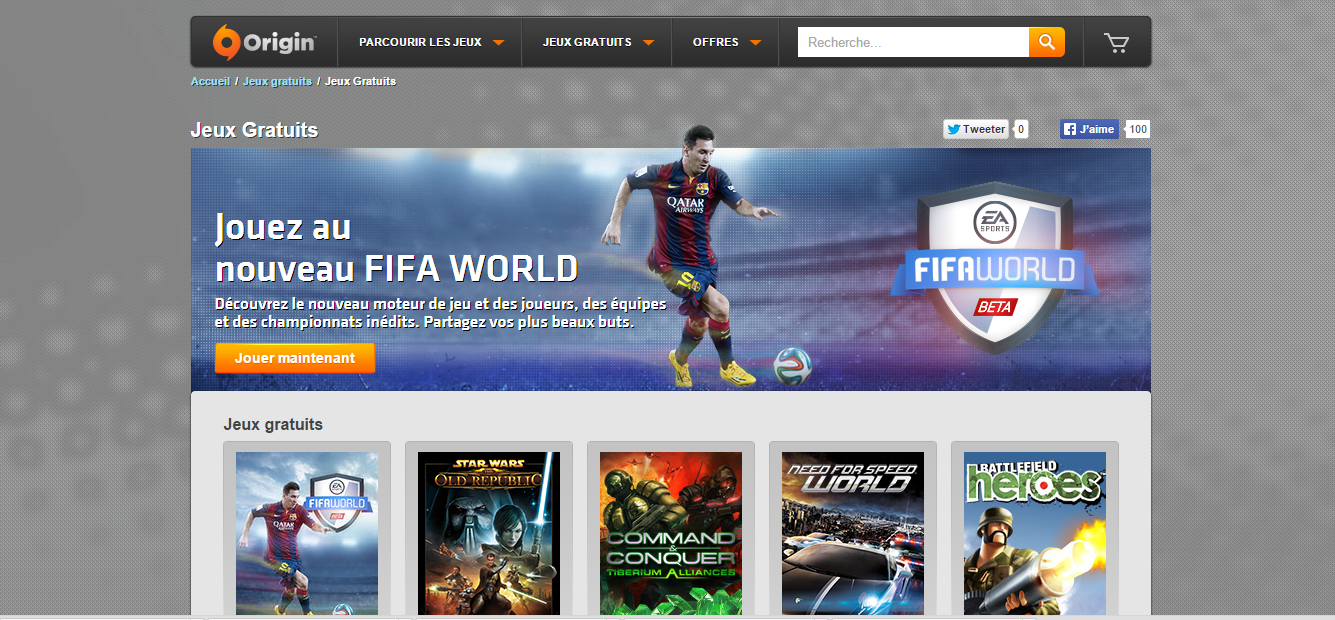This screenshot has height=620, width=1335.
Task: Open the Need for Speed World thumbnail
Action: (x=853, y=533)
